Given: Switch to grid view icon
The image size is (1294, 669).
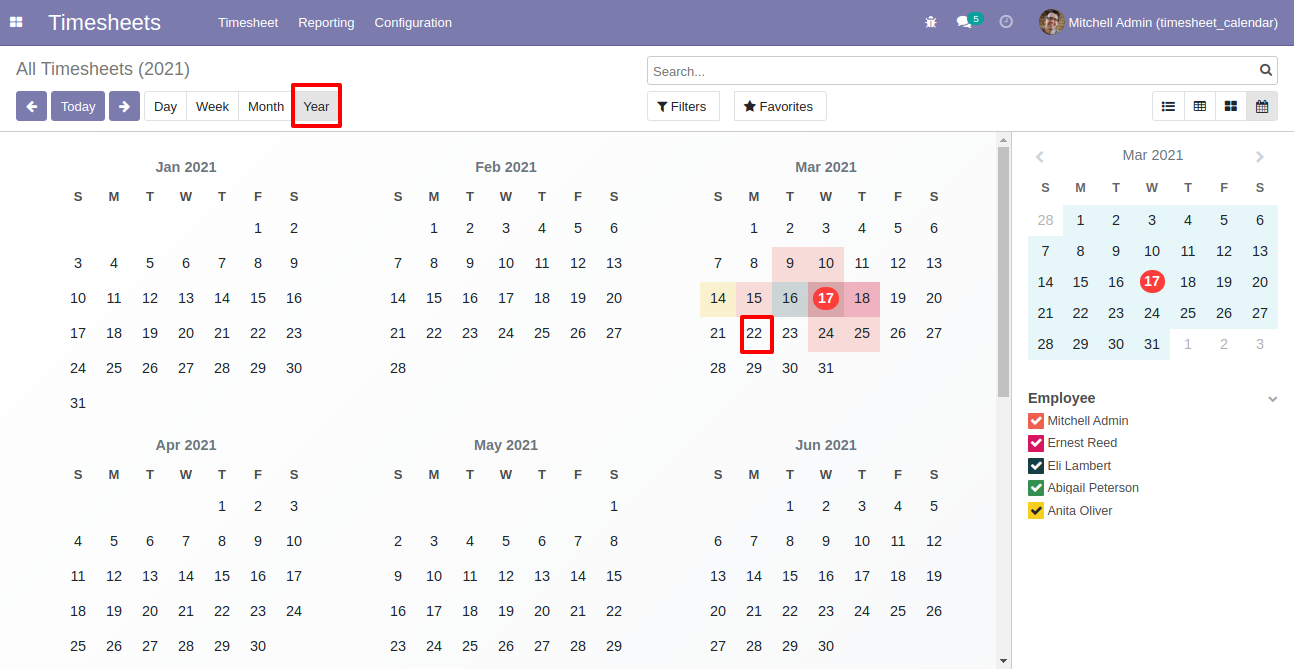Looking at the screenshot, I should pos(1200,106).
